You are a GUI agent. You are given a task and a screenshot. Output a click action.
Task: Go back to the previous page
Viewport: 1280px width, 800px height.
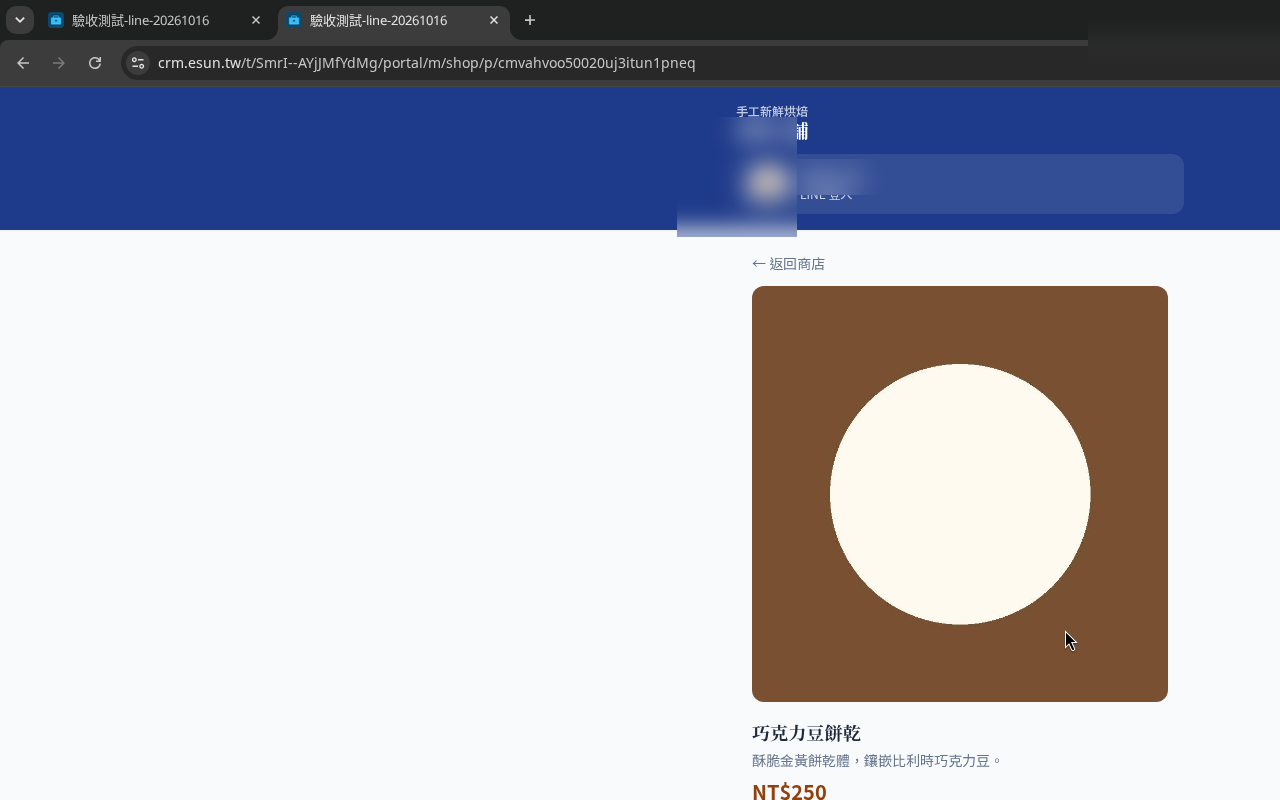(x=23, y=63)
